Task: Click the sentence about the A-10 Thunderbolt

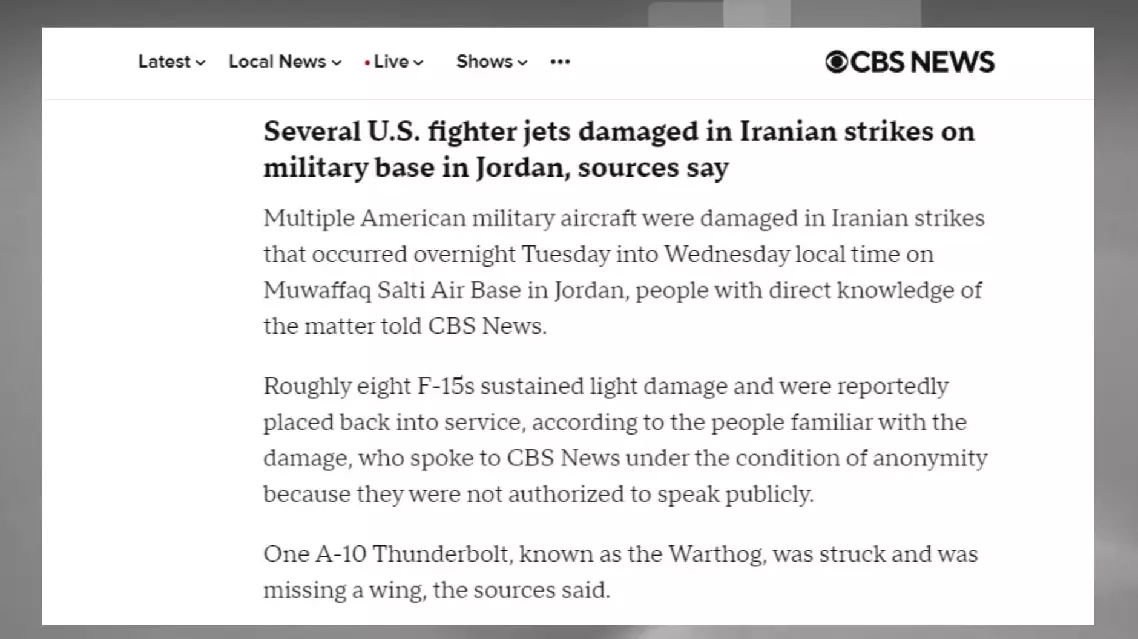Action: pyautogui.click(x=621, y=571)
